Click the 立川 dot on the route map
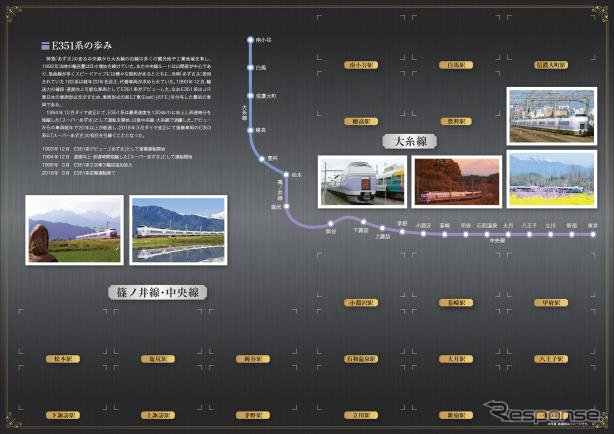Screen dimensions: 614x434 pos(551,235)
